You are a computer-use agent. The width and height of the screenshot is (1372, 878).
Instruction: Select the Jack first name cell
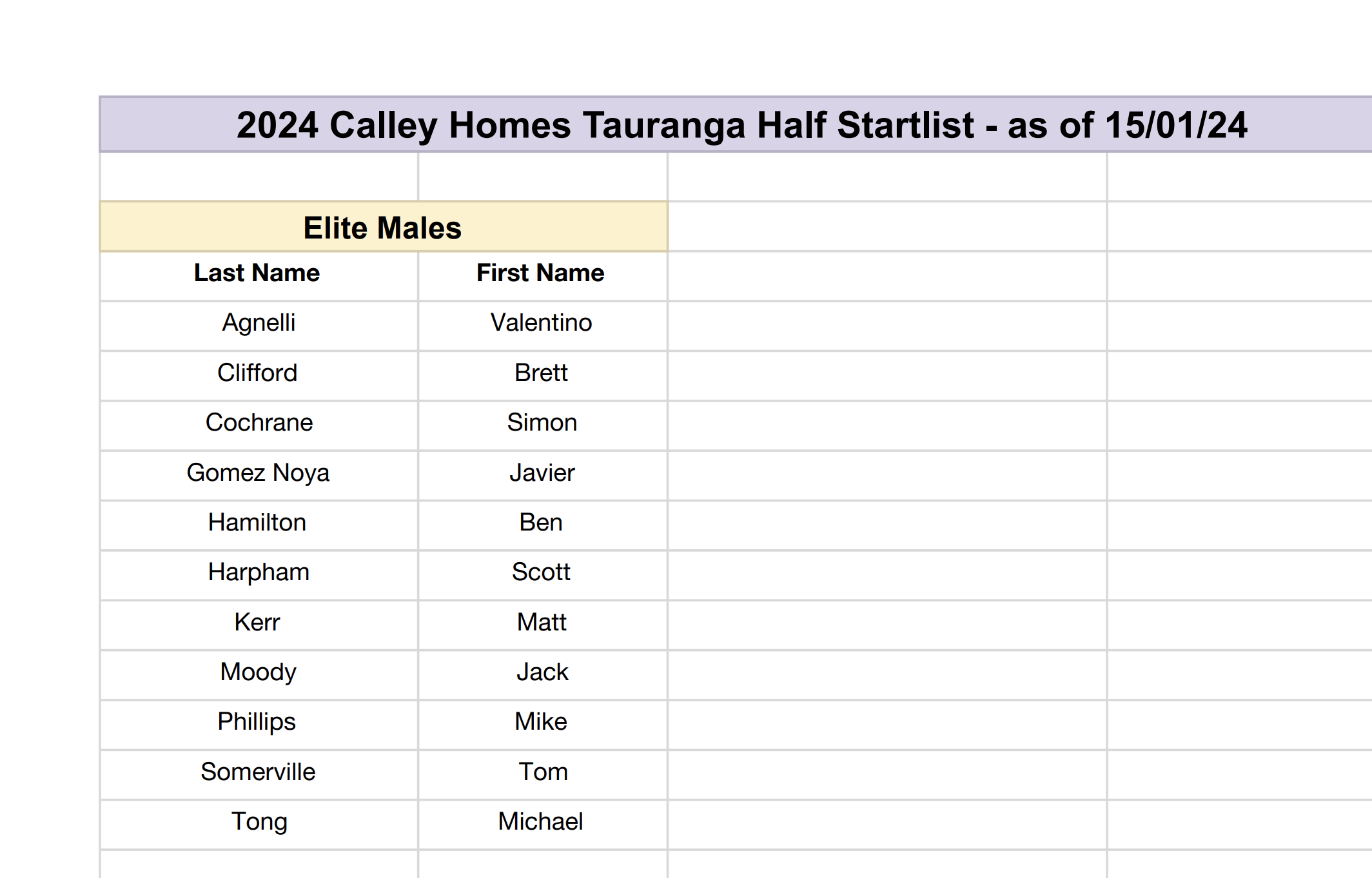[x=542, y=672]
